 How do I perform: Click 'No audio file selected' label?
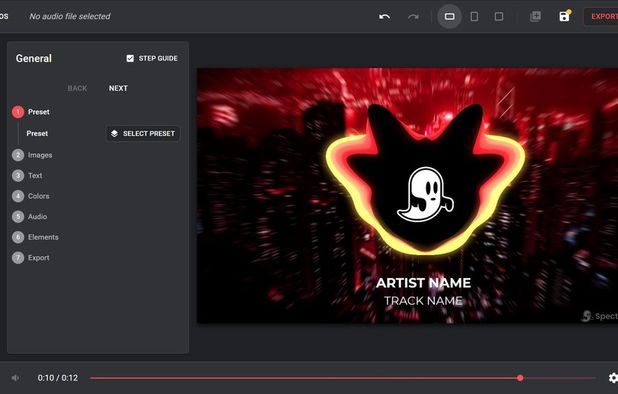tap(70, 17)
